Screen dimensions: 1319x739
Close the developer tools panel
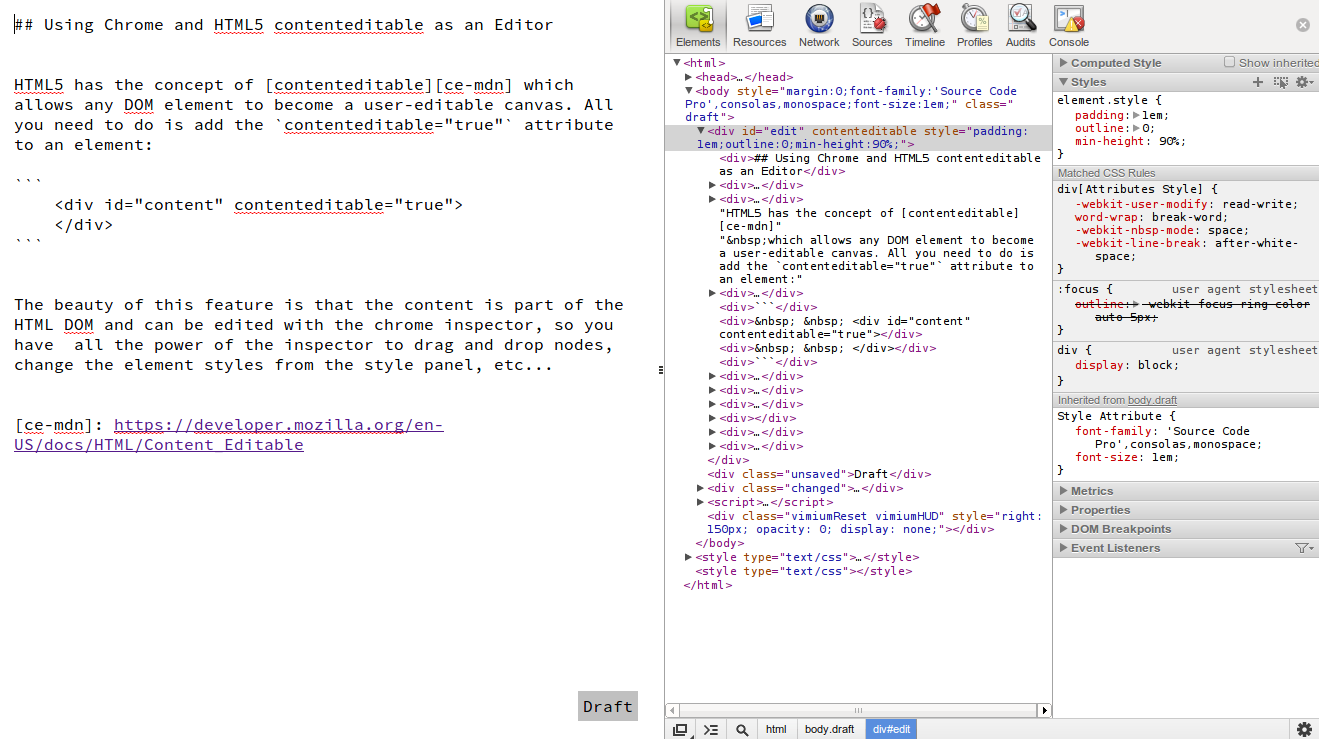tap(1303, 25)
